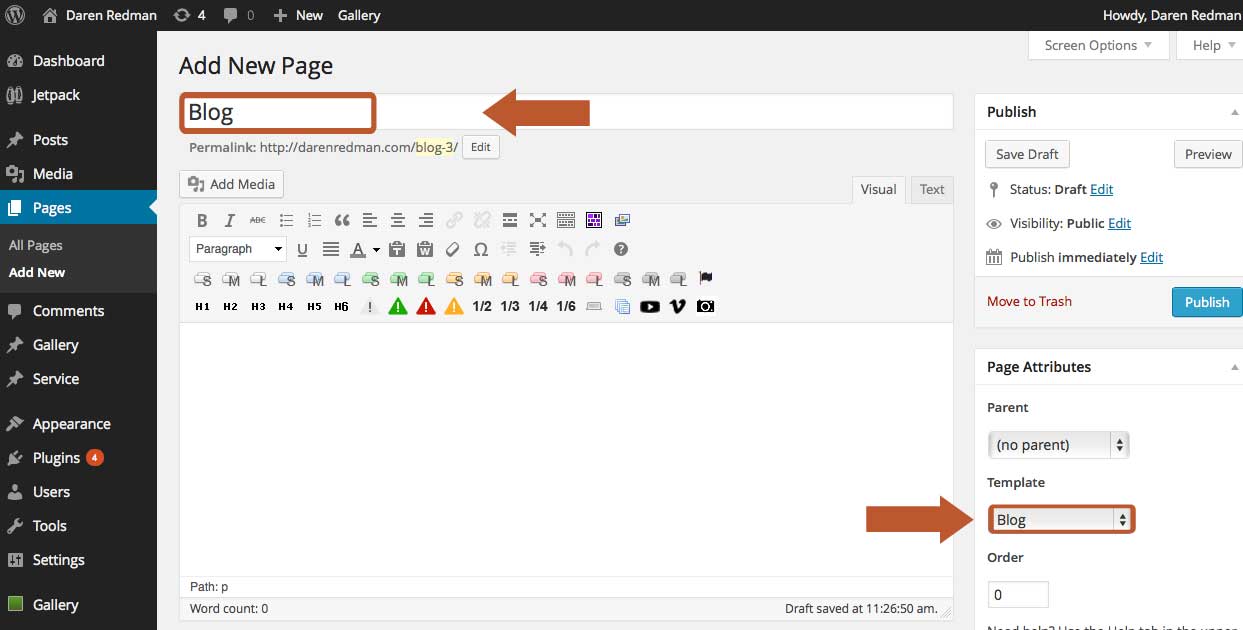
Task: Paste from Word
Action: pos(425,249)
